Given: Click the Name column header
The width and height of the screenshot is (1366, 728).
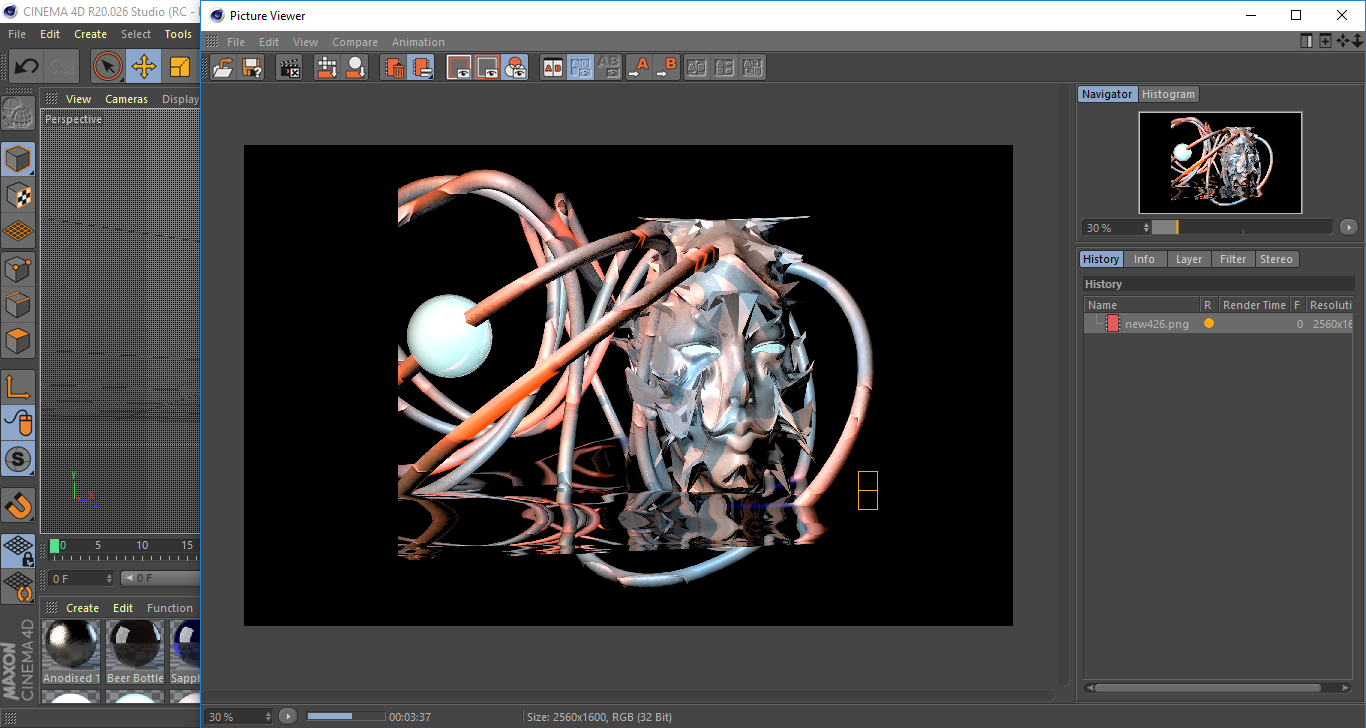Looking at the screenshot, I should tap(1142, 305).
